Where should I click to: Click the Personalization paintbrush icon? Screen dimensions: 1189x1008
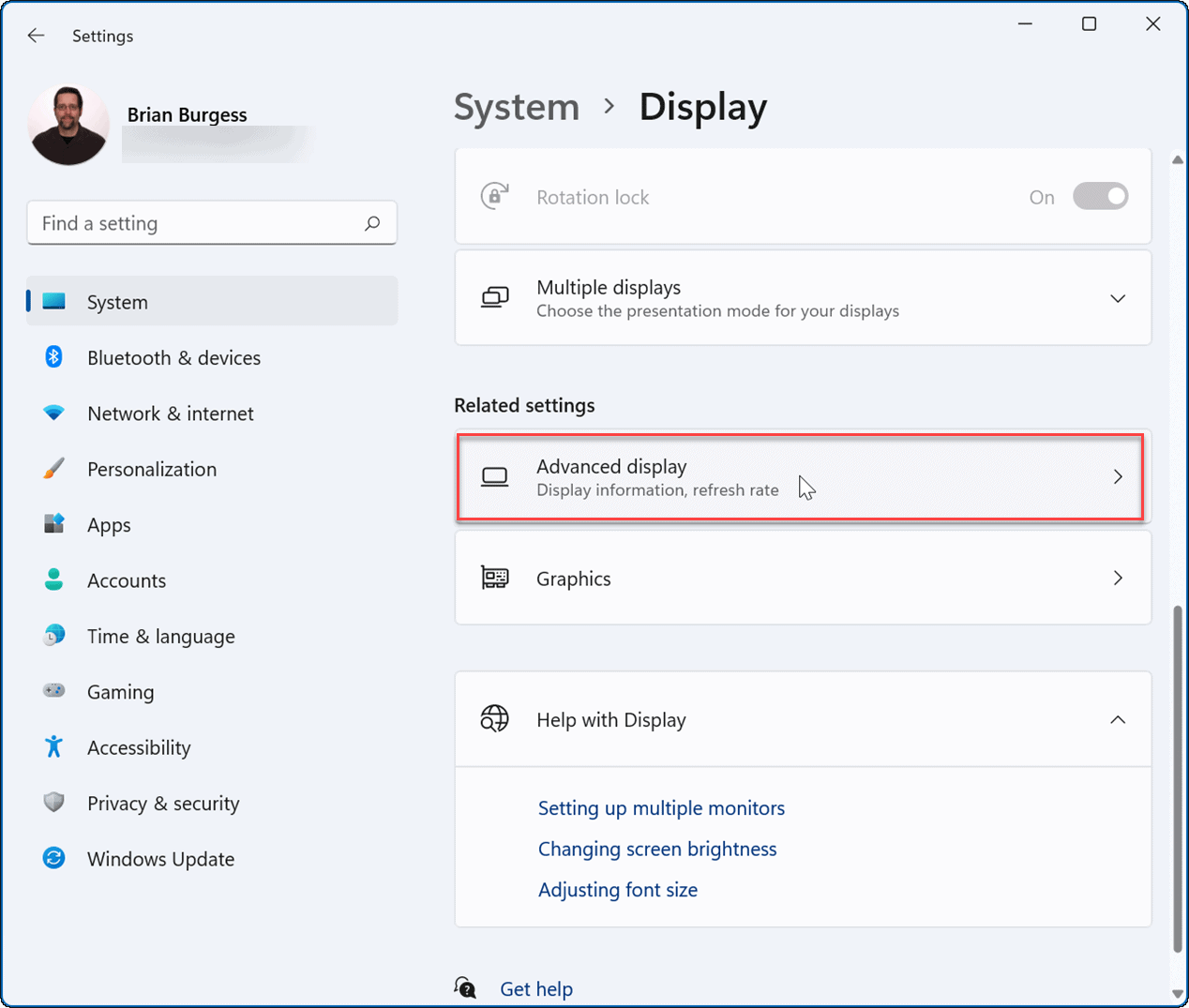coord(54,468)
